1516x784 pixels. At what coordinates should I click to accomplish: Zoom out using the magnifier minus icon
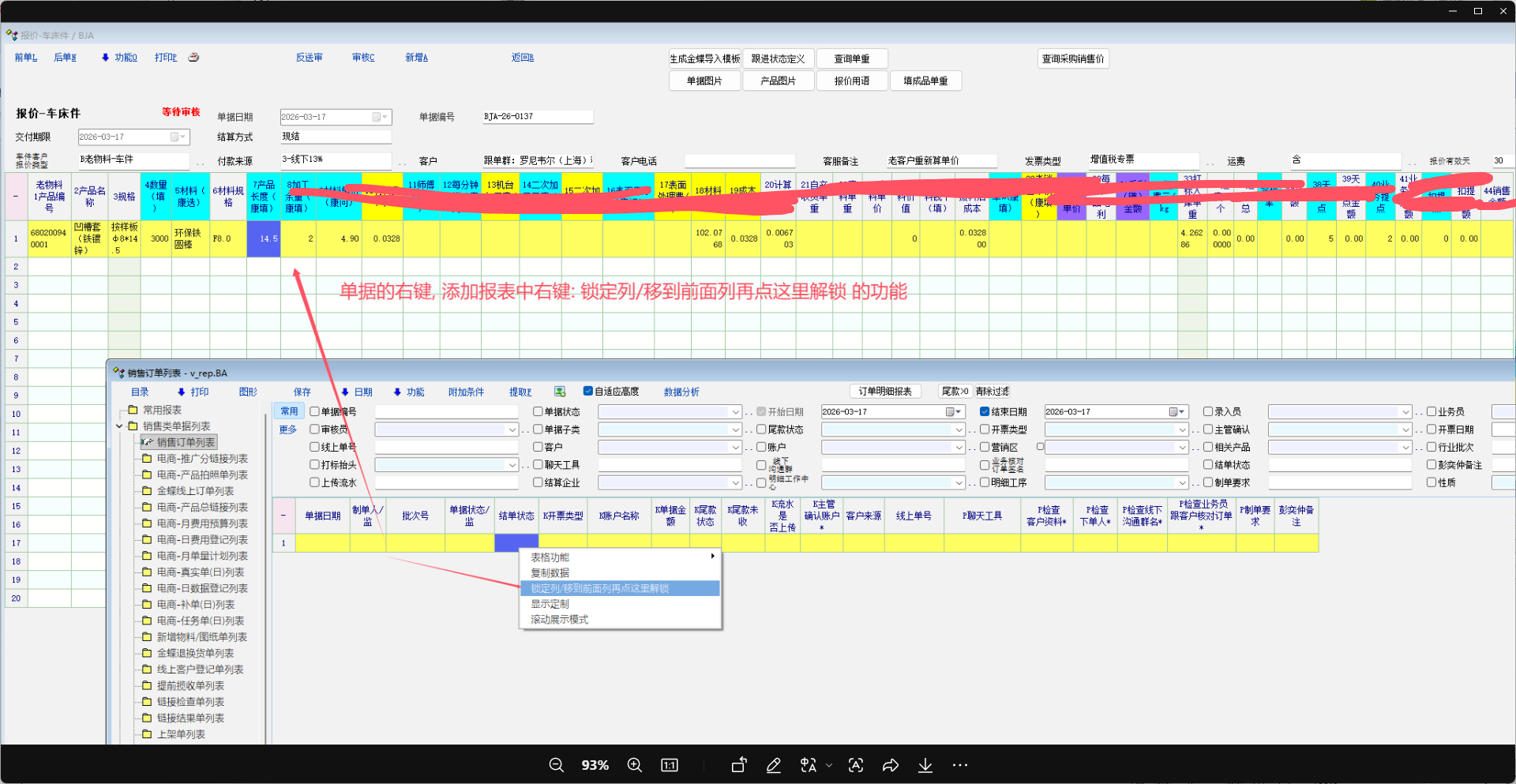(x=556, y=765)
